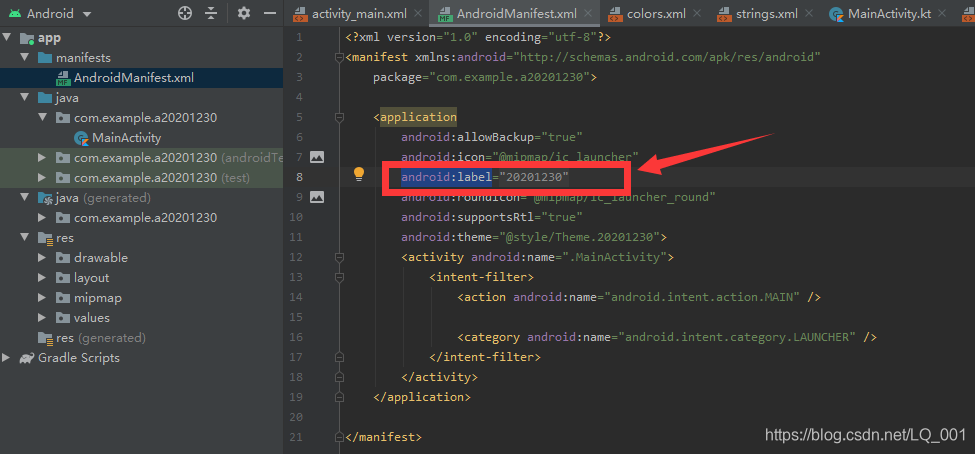This screenshot has height=454, width=975.
Task: Click the java (generated) folder icon
Action: click(45, 198)
